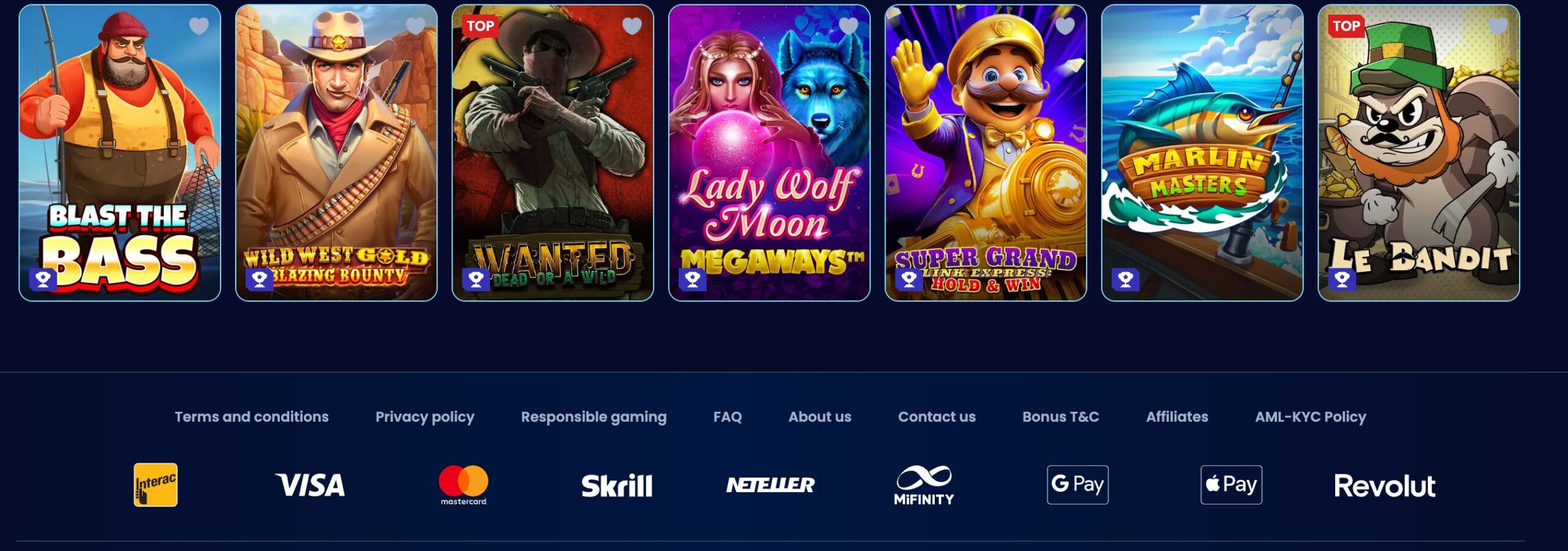Favorite the Blast the Bass game heart

(x=199, y=26)
